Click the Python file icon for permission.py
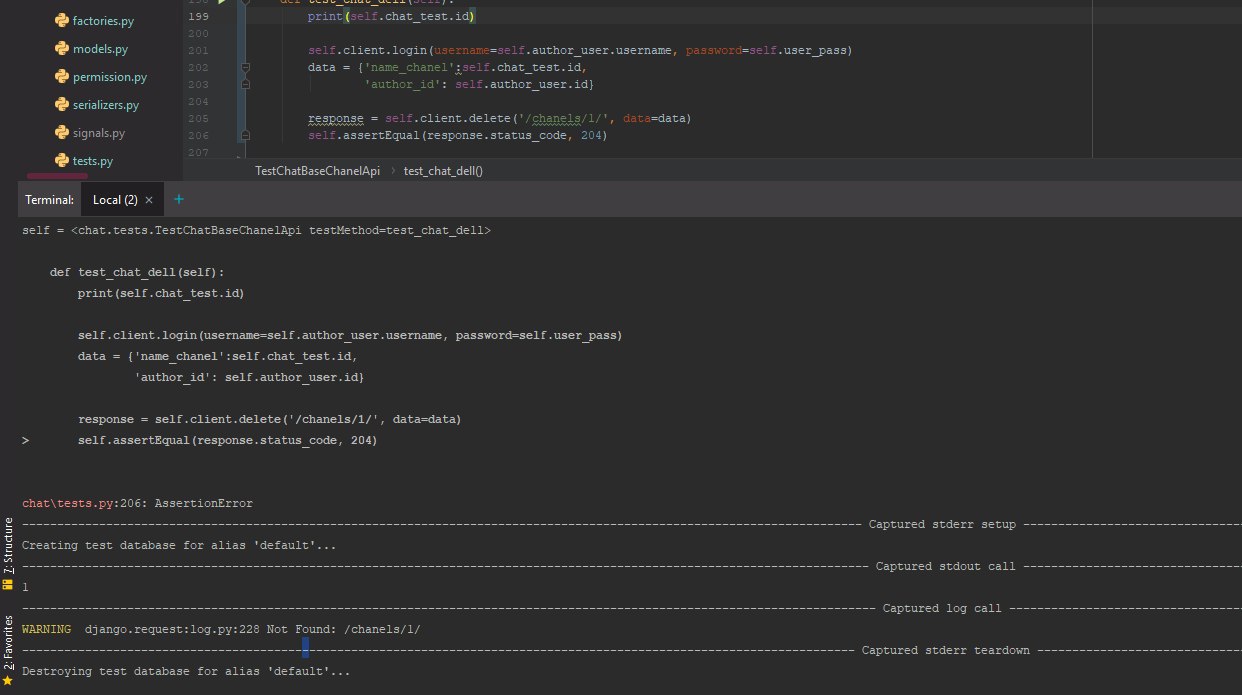Viewport: 1242px width, 695px height. 61,76
